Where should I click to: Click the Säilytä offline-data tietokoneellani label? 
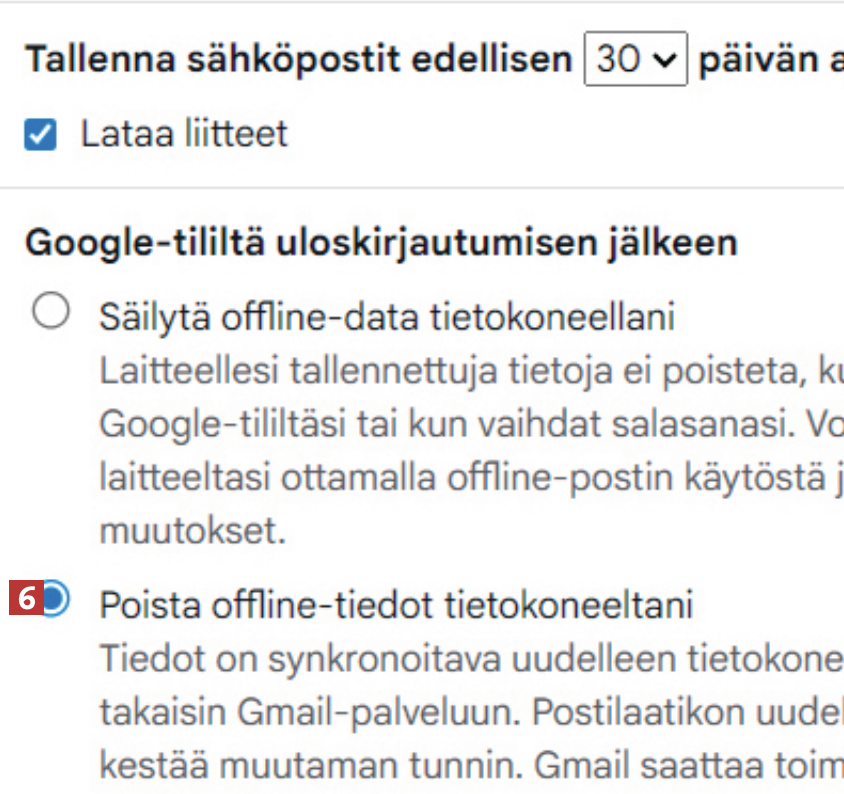tap(387, 317)
